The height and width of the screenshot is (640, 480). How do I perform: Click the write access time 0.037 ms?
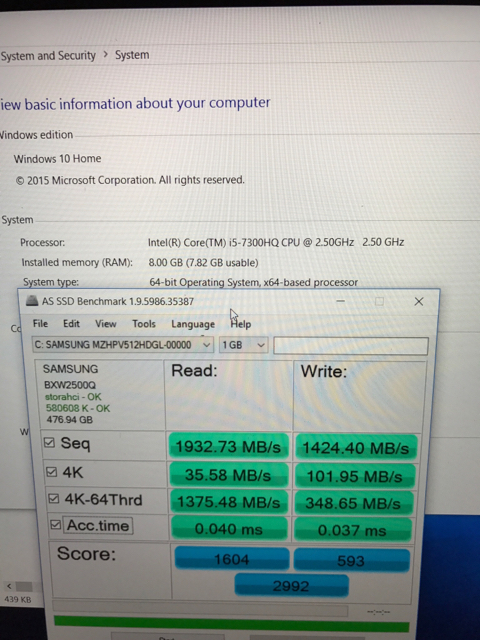click(352, 530)
